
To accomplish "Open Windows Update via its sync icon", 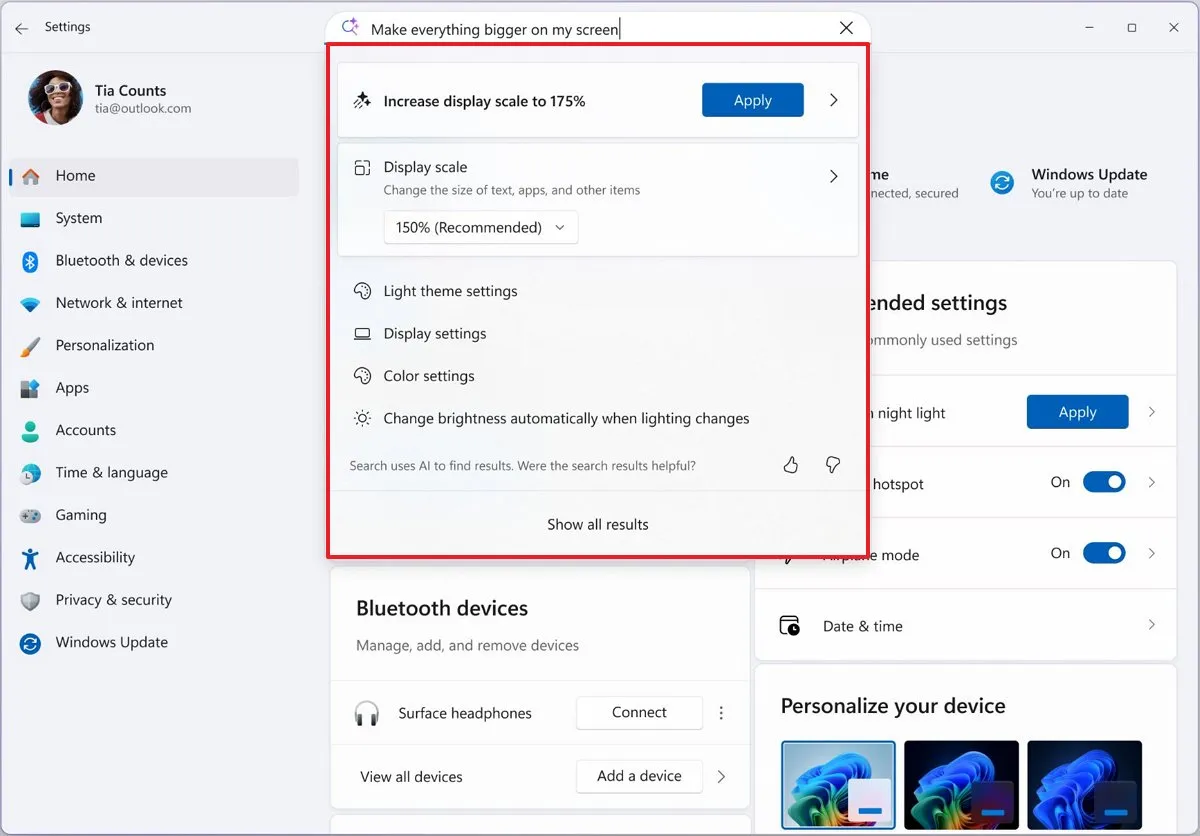I will click(30, 642).
